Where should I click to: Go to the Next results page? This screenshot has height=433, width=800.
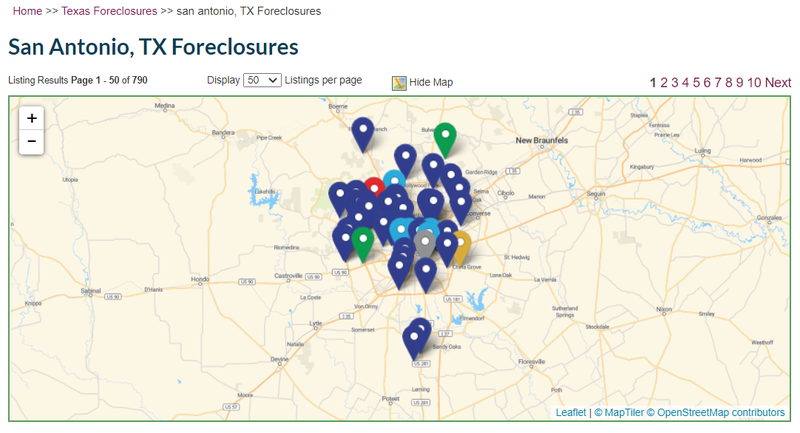click(x=778, y=83)
